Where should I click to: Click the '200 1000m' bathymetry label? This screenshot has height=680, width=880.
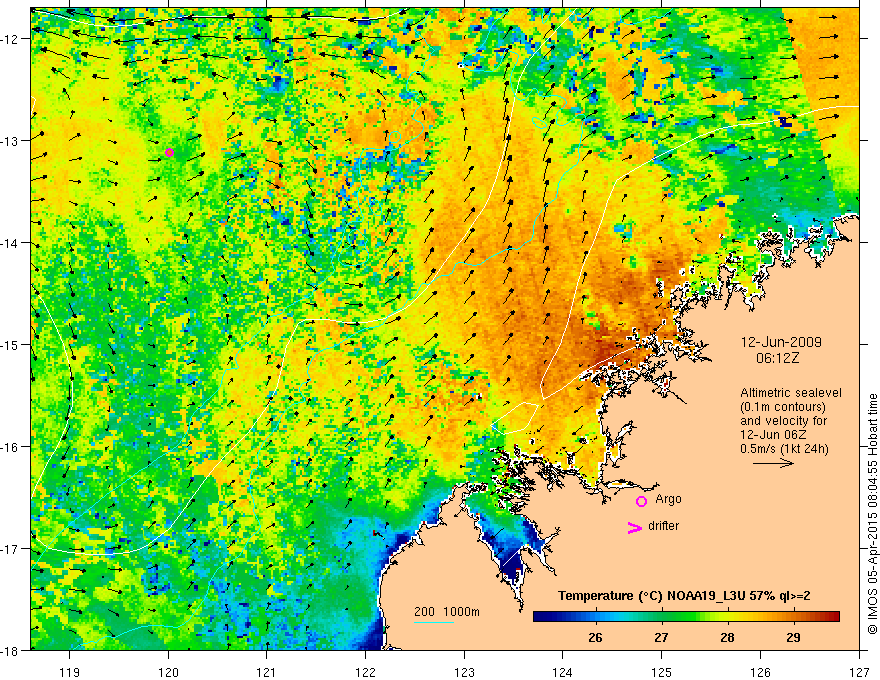pyautogui.click(x=447, y=612)
